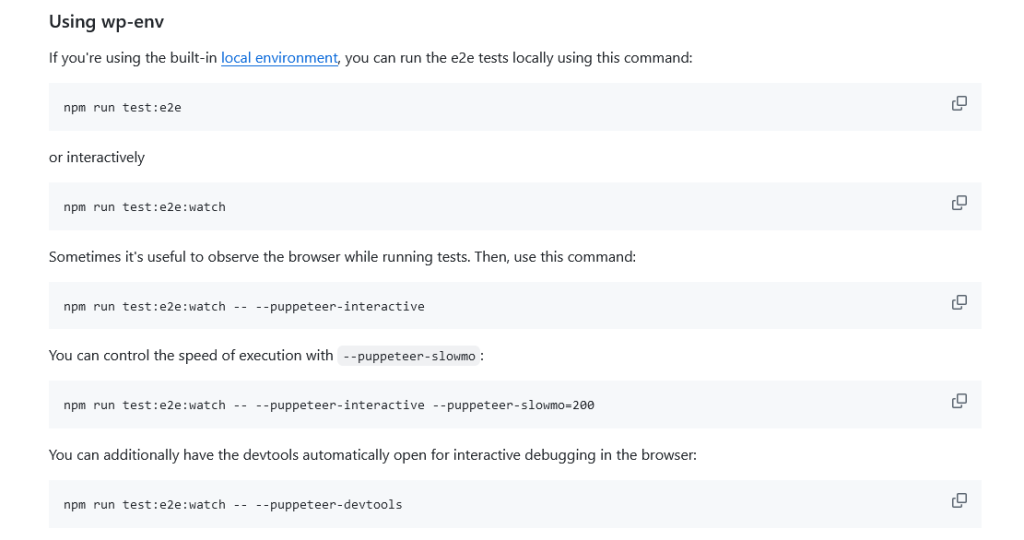Click the inline --puppeteer-slowmo code in the paragraph

click(x=409, y=356)
